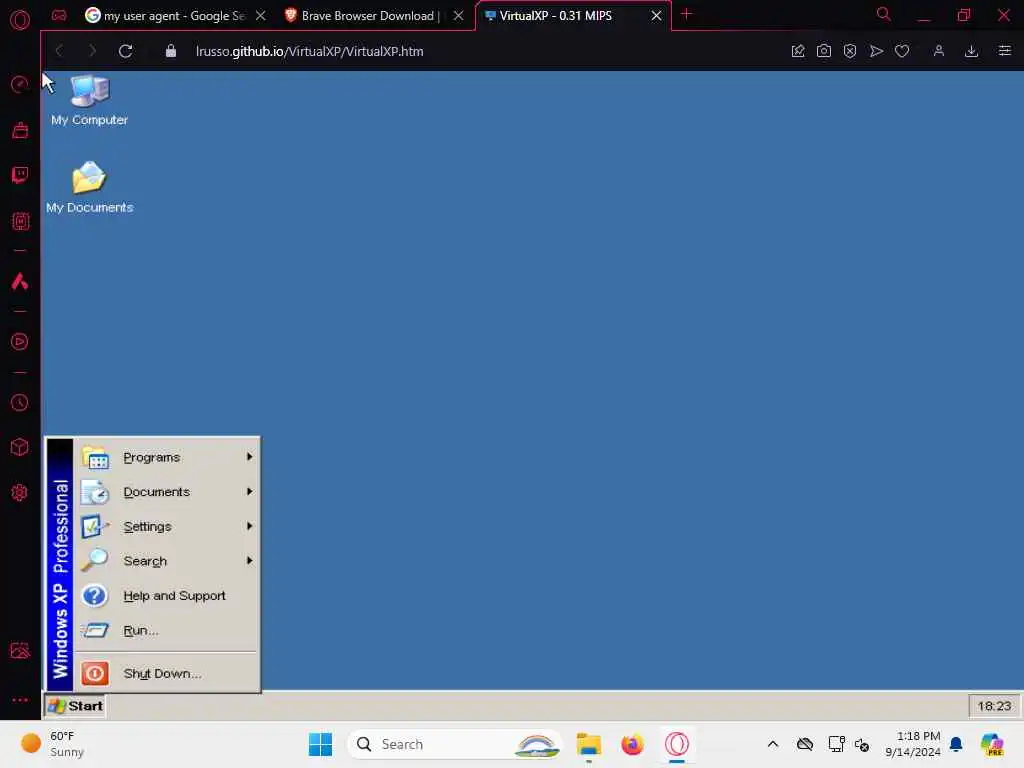Open the ad blocker shield icon
The height and width of the screenshot is (768, 1024).
click(850, 51)
